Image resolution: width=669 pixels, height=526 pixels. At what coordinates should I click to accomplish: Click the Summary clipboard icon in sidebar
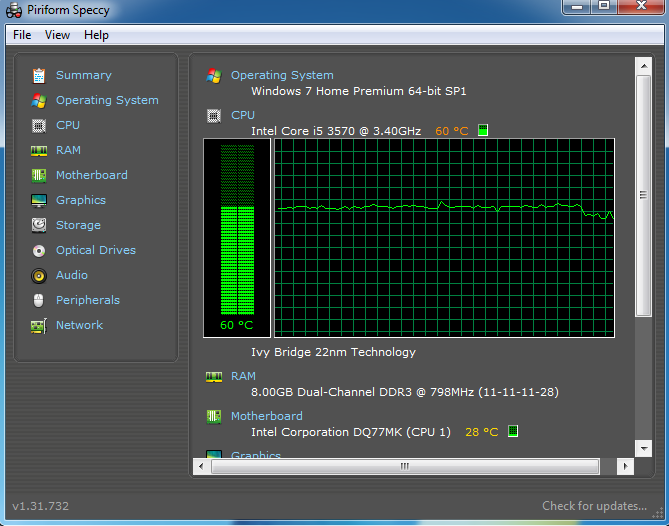39,76
